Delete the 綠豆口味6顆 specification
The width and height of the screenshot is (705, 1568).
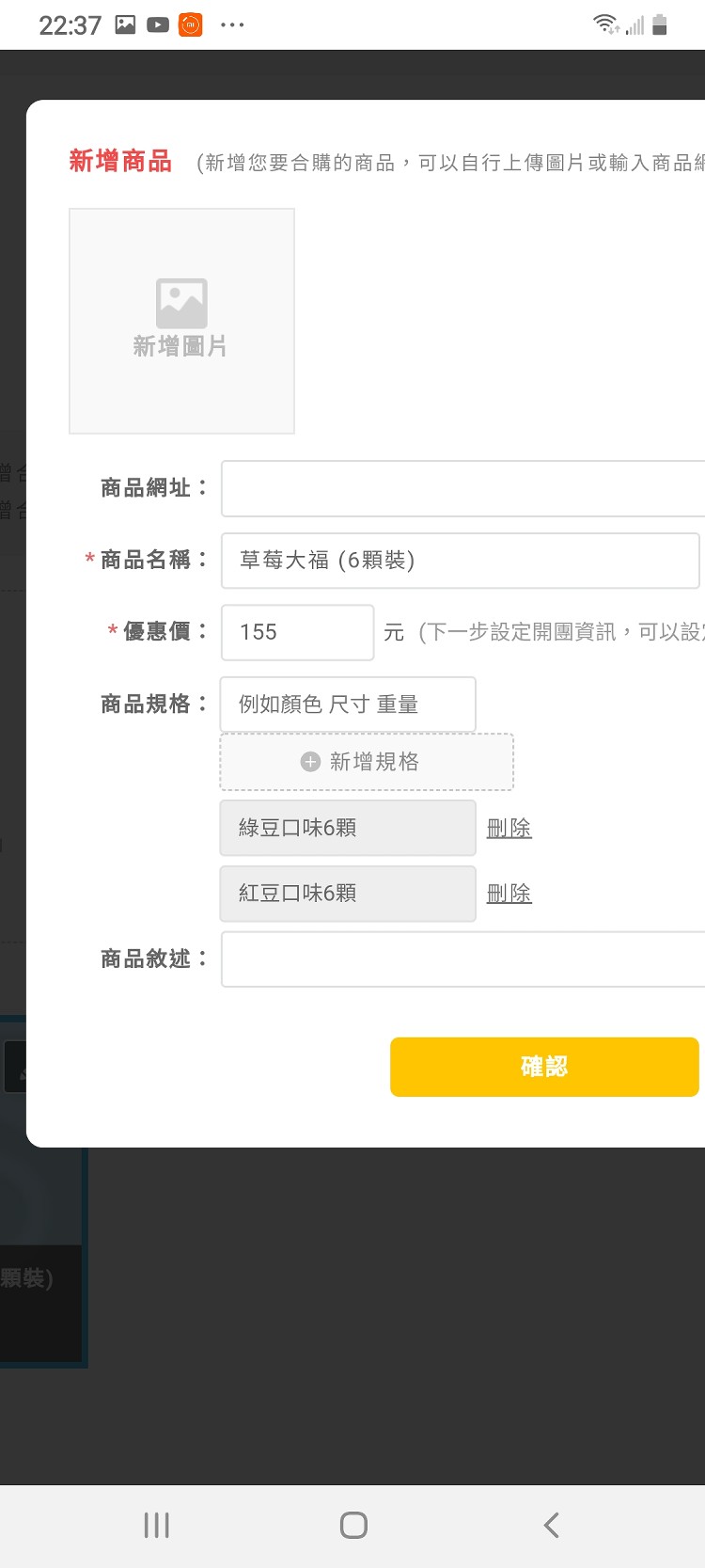pos(509,828)
